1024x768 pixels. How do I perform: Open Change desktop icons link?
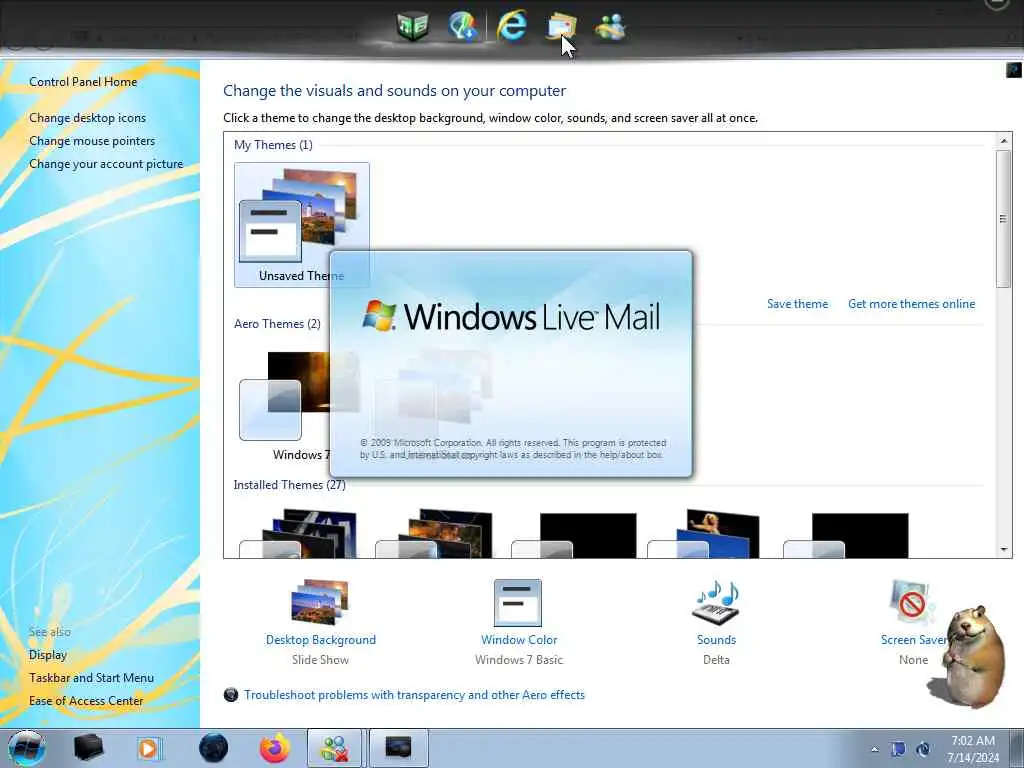[88, 118]
